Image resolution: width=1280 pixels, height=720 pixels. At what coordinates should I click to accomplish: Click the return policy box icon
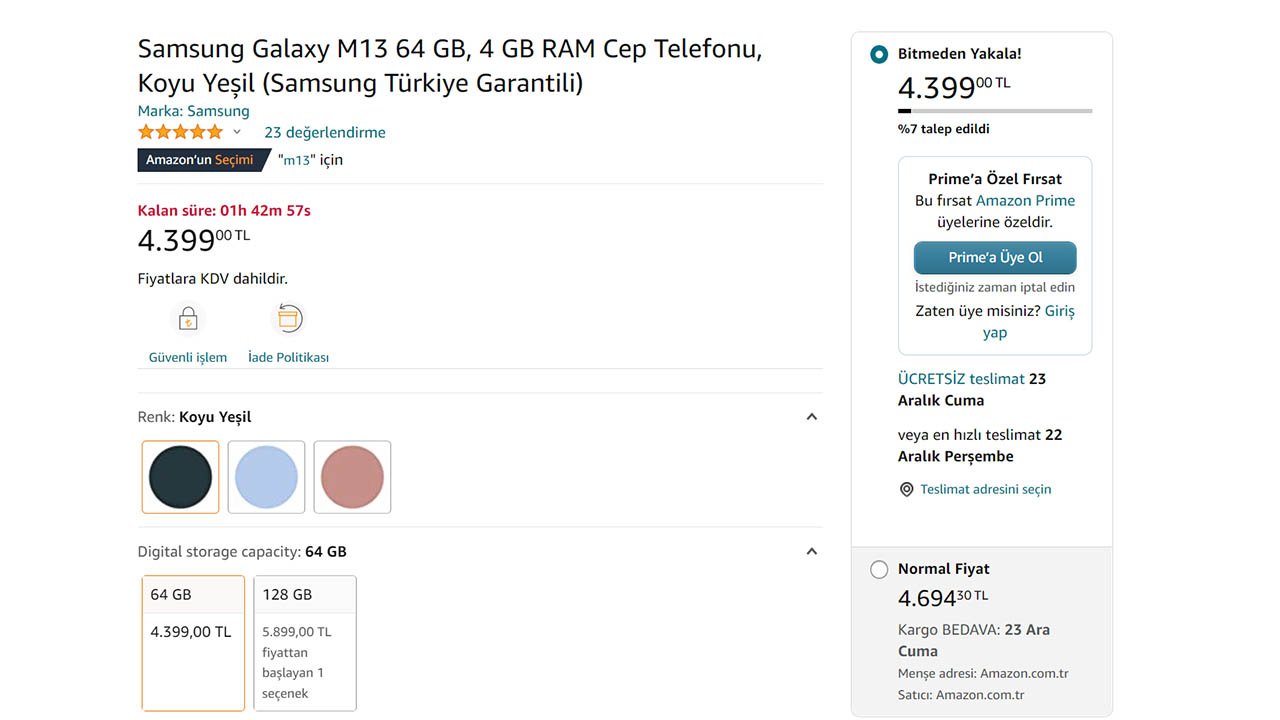(288, 319)
